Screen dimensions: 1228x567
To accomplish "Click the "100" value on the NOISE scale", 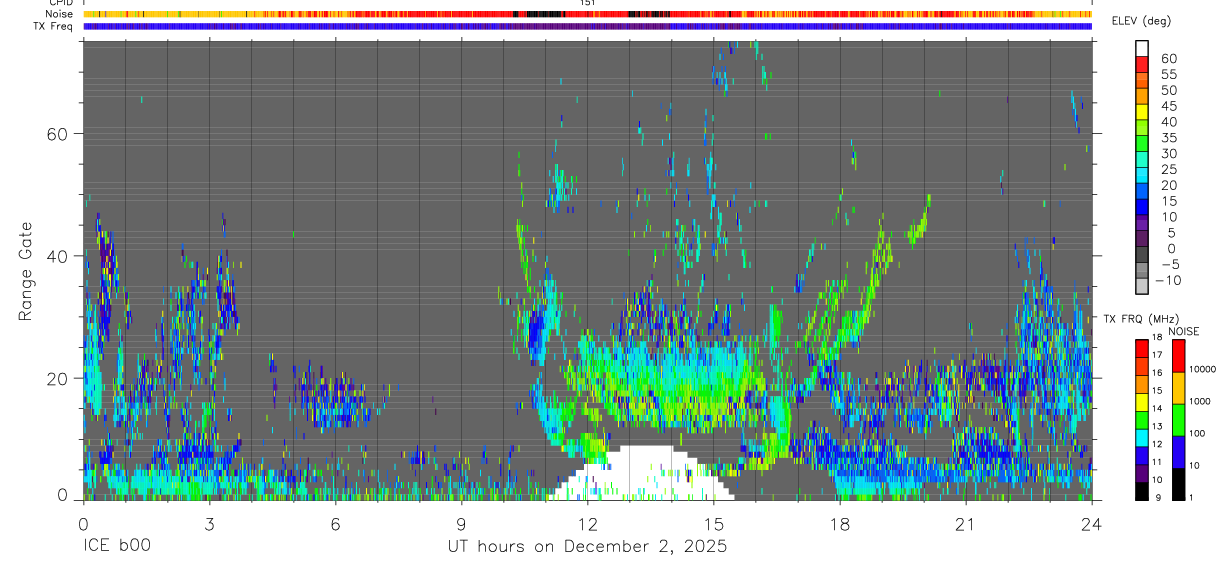I will click(x=1197, y=433).
